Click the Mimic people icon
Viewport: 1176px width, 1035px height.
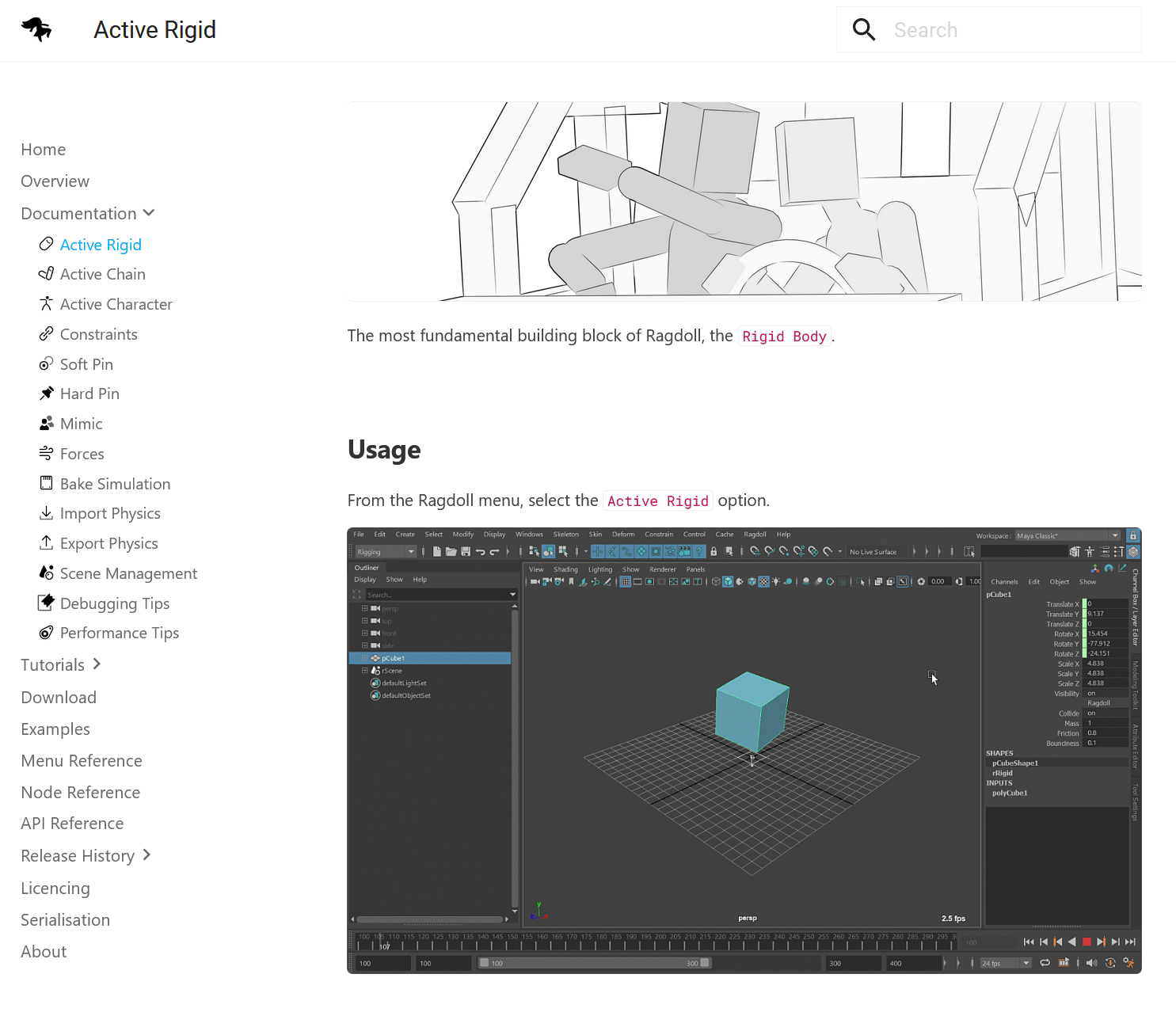(46, 424)
